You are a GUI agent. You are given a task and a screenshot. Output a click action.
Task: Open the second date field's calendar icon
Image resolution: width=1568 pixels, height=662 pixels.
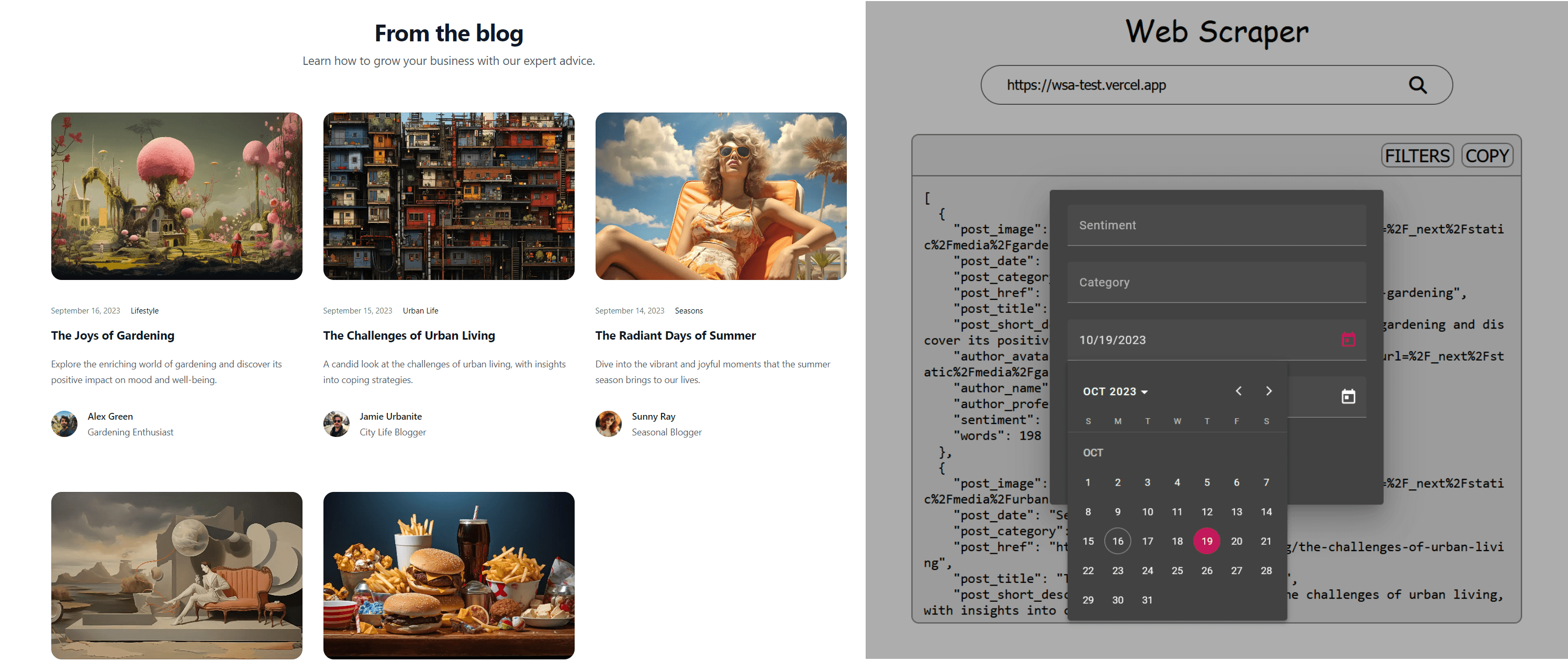[x=1348, y=397]
